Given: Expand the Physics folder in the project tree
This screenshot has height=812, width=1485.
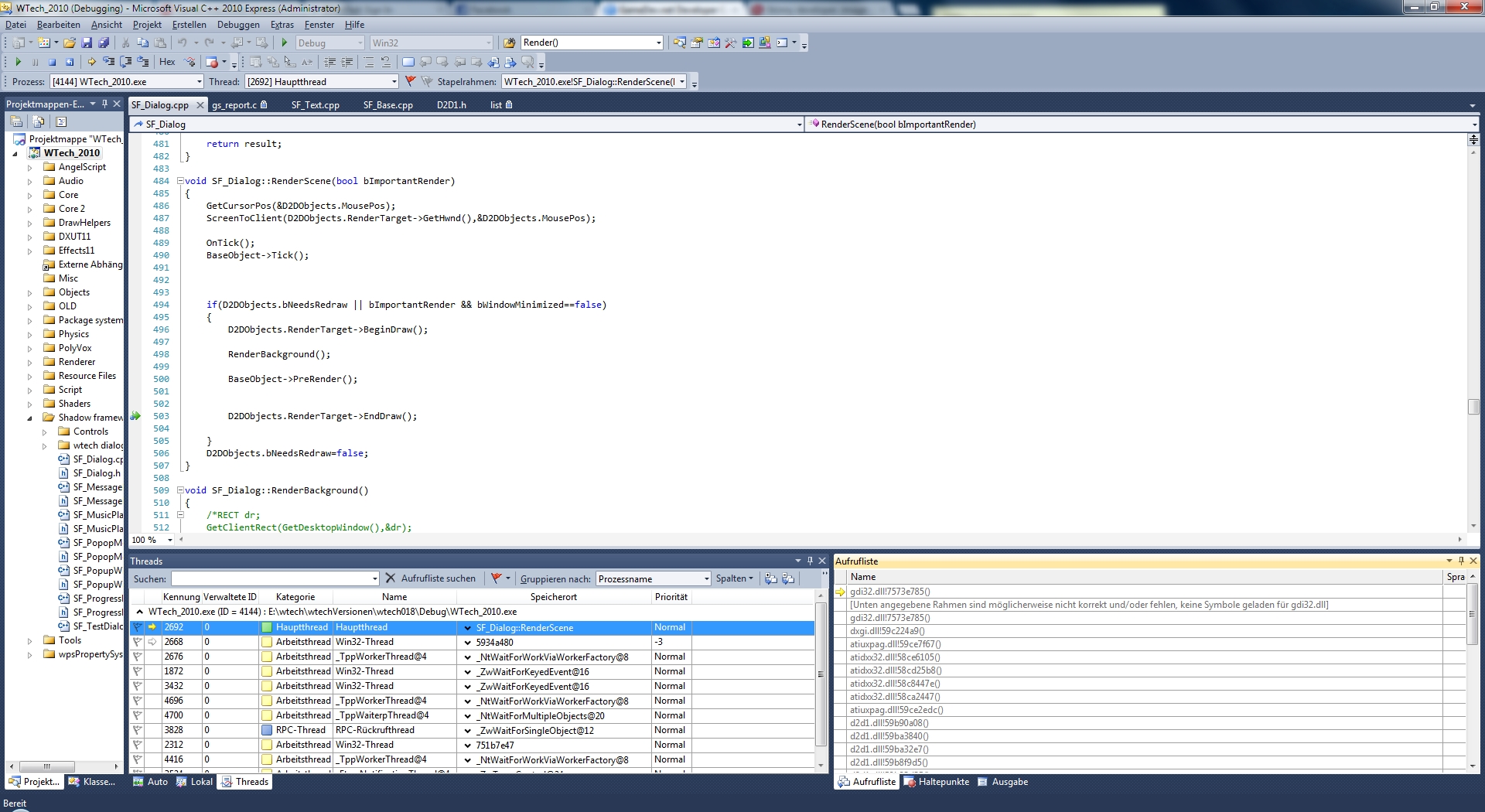Looking at the screenshot, I should point(30,335).
